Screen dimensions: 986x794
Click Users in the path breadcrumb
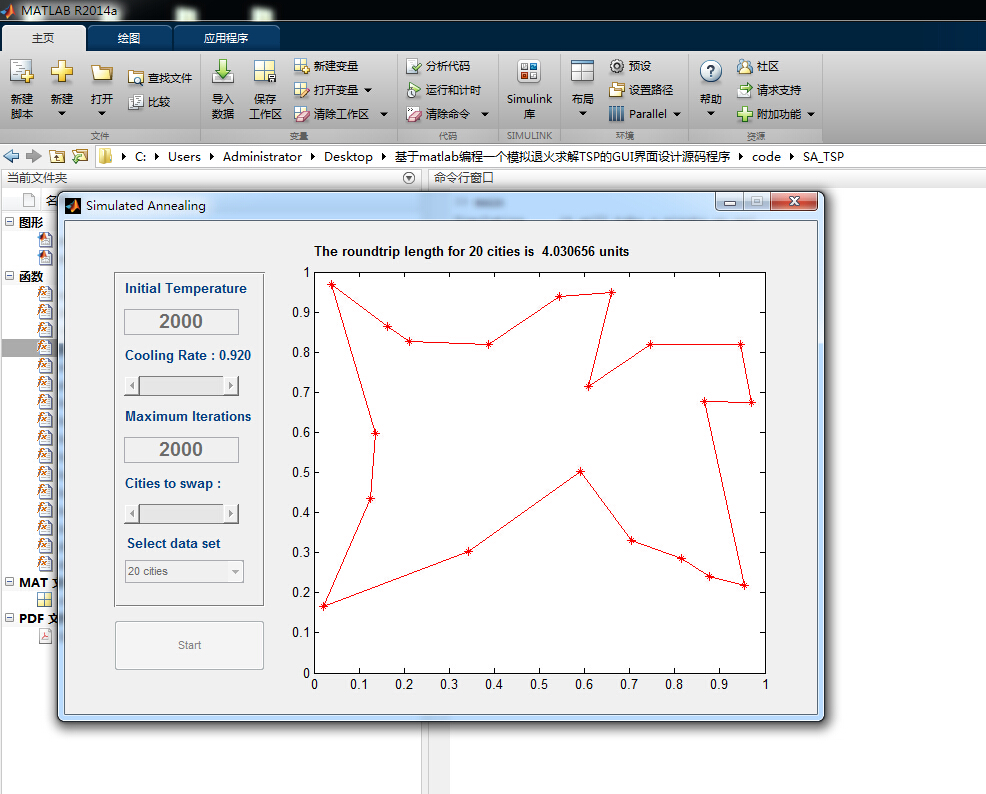pos(184,157)
